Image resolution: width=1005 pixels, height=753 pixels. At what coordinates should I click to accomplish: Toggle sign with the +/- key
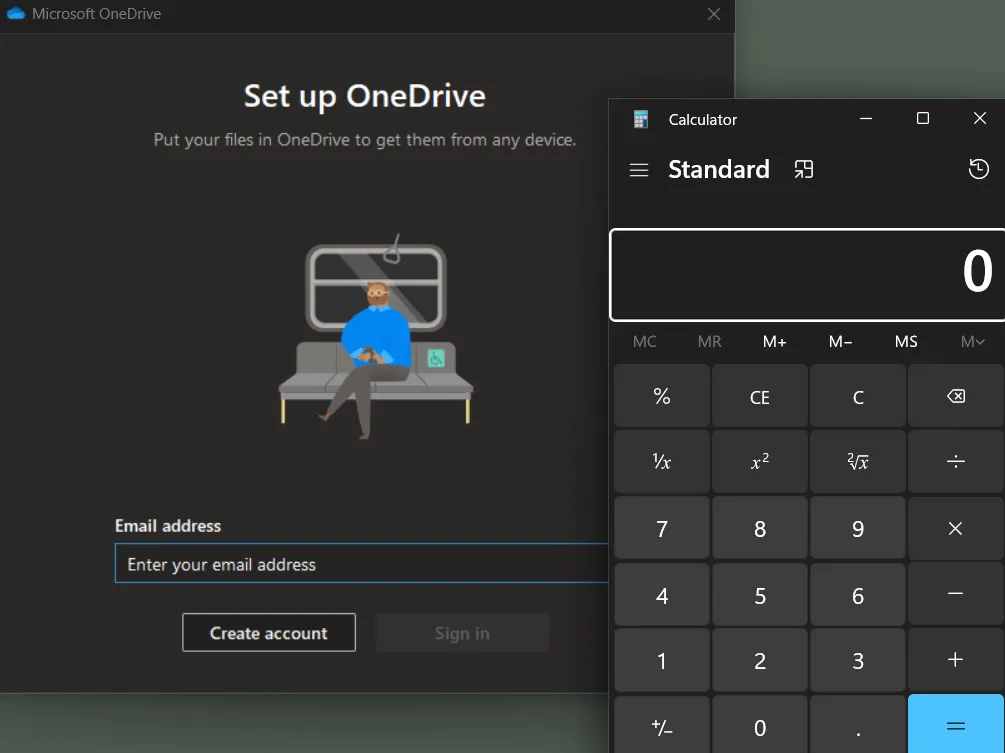click(x=661, y=727)
